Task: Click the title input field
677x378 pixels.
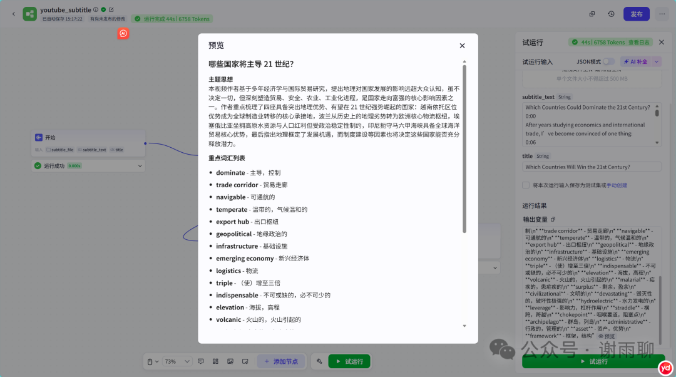Action: tap(592, 167)
